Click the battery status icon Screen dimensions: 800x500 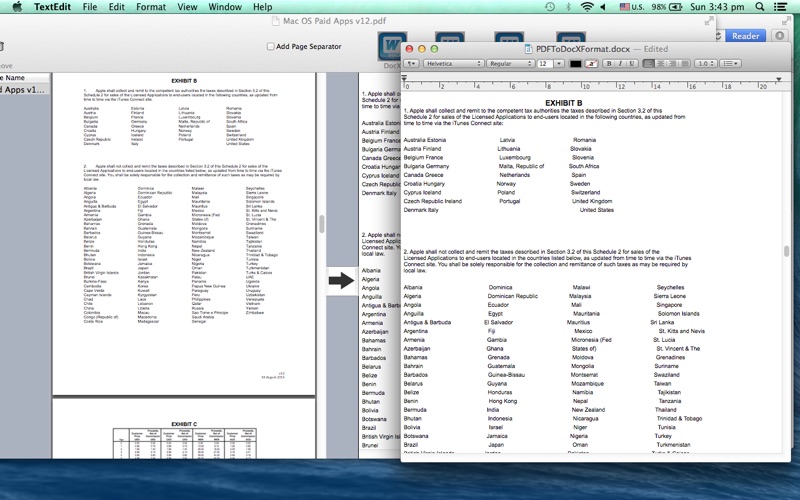[x=676, y=7]
